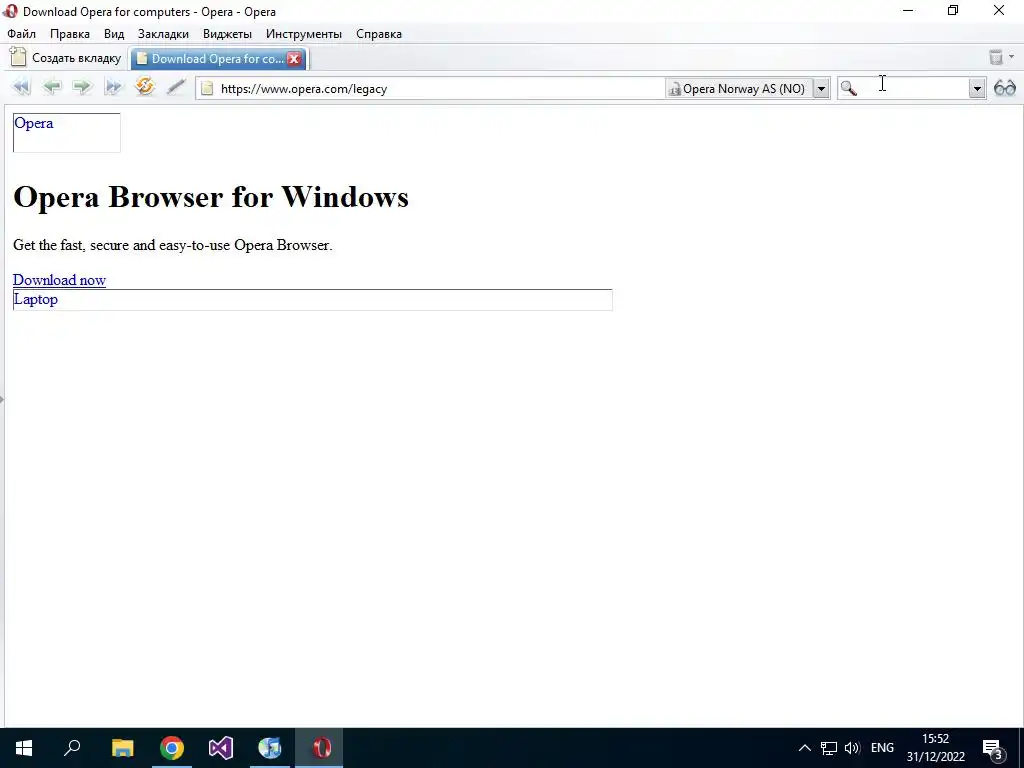This screenshot has height=768, width=1024.
Task: Open the clock showing 15:52
Action: pyautogui.click(x=935, y=748)
